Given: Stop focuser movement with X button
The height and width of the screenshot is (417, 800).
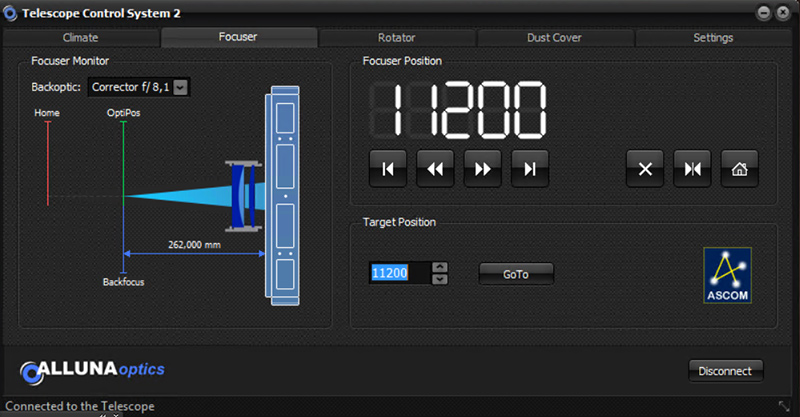Looking at the screenshot, I should 645,168.
